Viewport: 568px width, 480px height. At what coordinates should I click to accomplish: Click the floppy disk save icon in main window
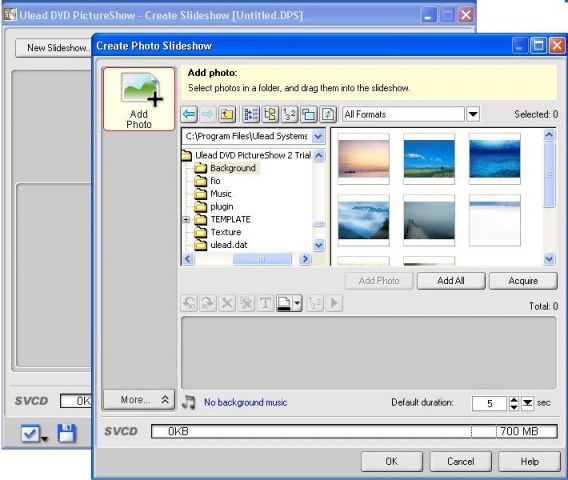click(67, 433)
